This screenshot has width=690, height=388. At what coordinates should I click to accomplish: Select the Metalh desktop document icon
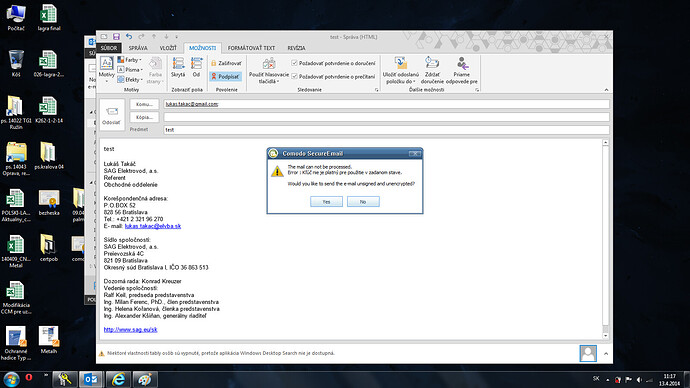pyautogui.click(x=49, y=340)
